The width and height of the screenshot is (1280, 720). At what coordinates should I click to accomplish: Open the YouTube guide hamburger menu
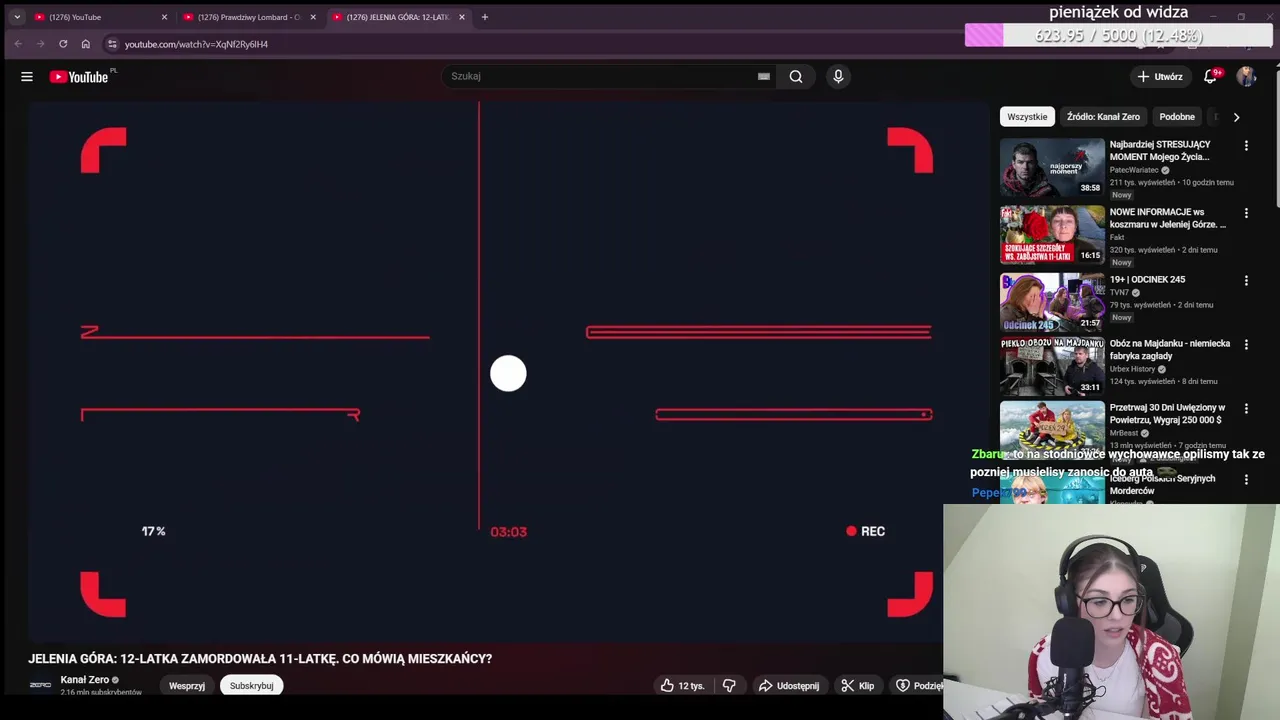(27, 77)
